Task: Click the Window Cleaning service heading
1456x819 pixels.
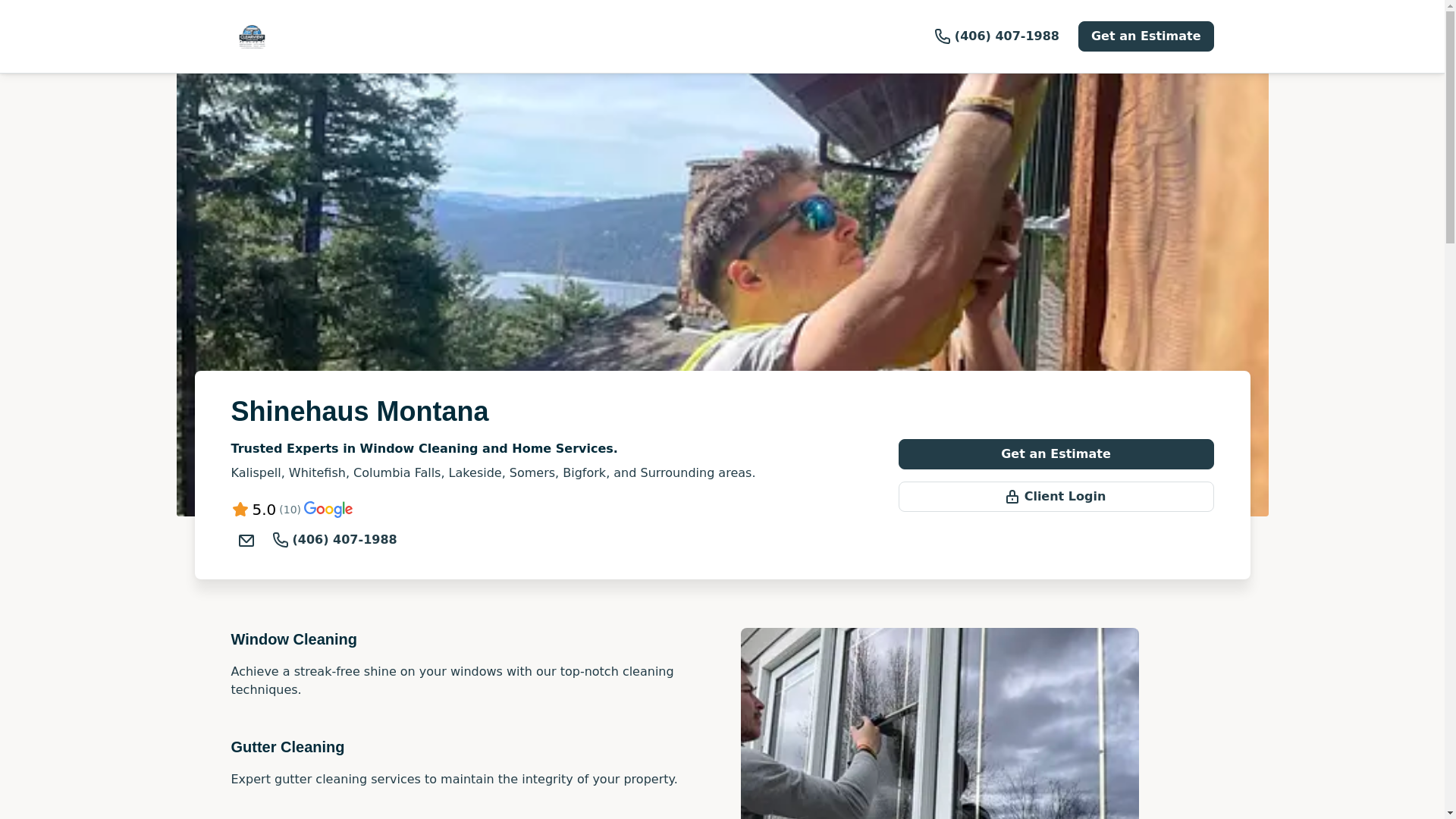Action: 293,639
